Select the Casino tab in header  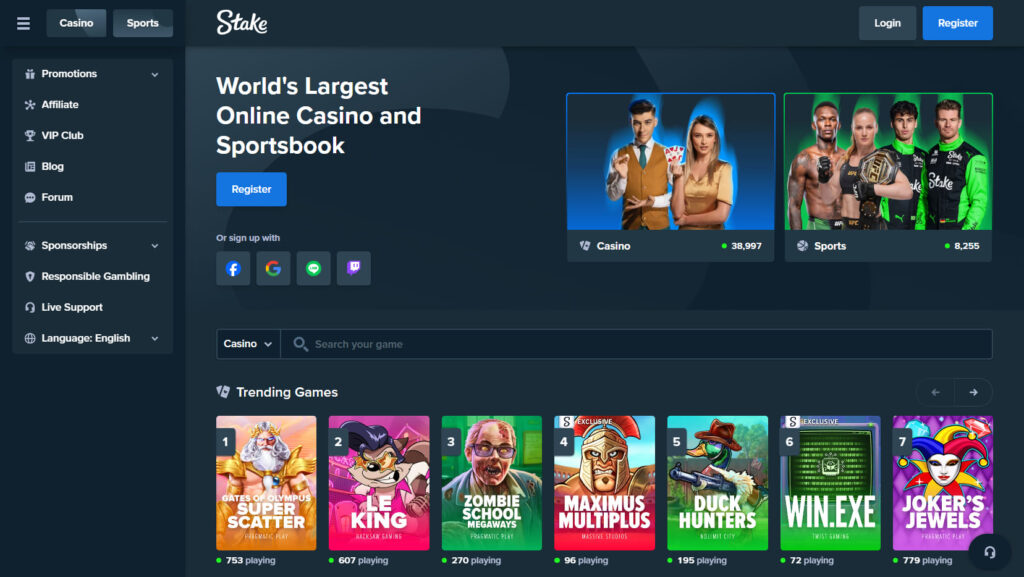pyautogui.click(x=76, y=23)
